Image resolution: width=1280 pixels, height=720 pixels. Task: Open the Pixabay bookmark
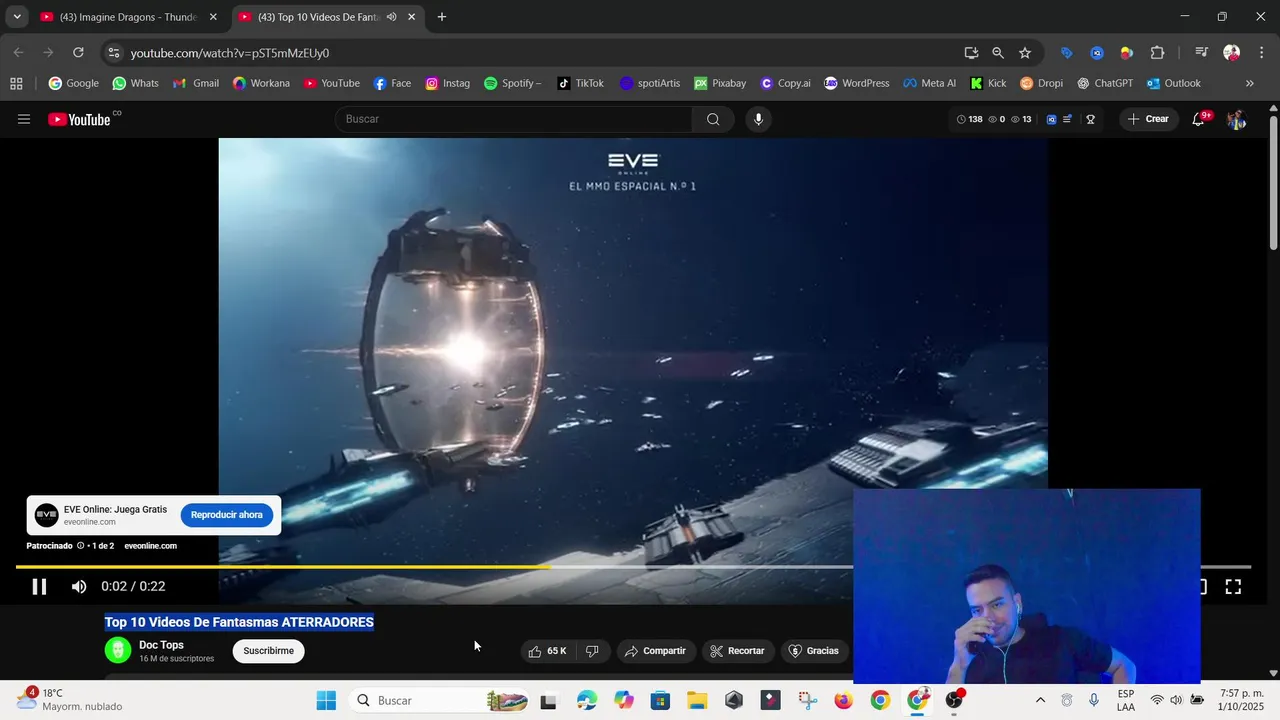[x=720, y=83]
